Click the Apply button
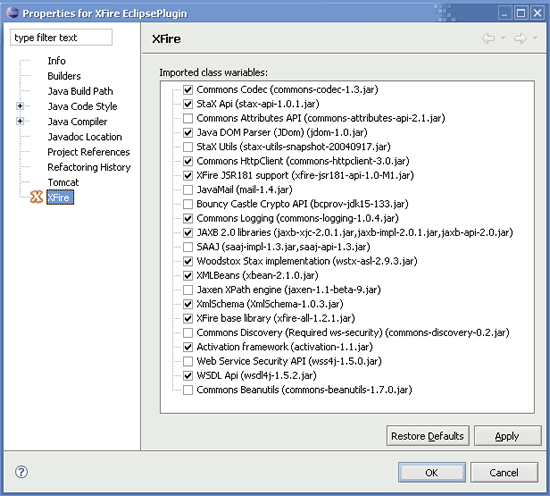Viewport: 550px width, 496px height. (507, 436)
